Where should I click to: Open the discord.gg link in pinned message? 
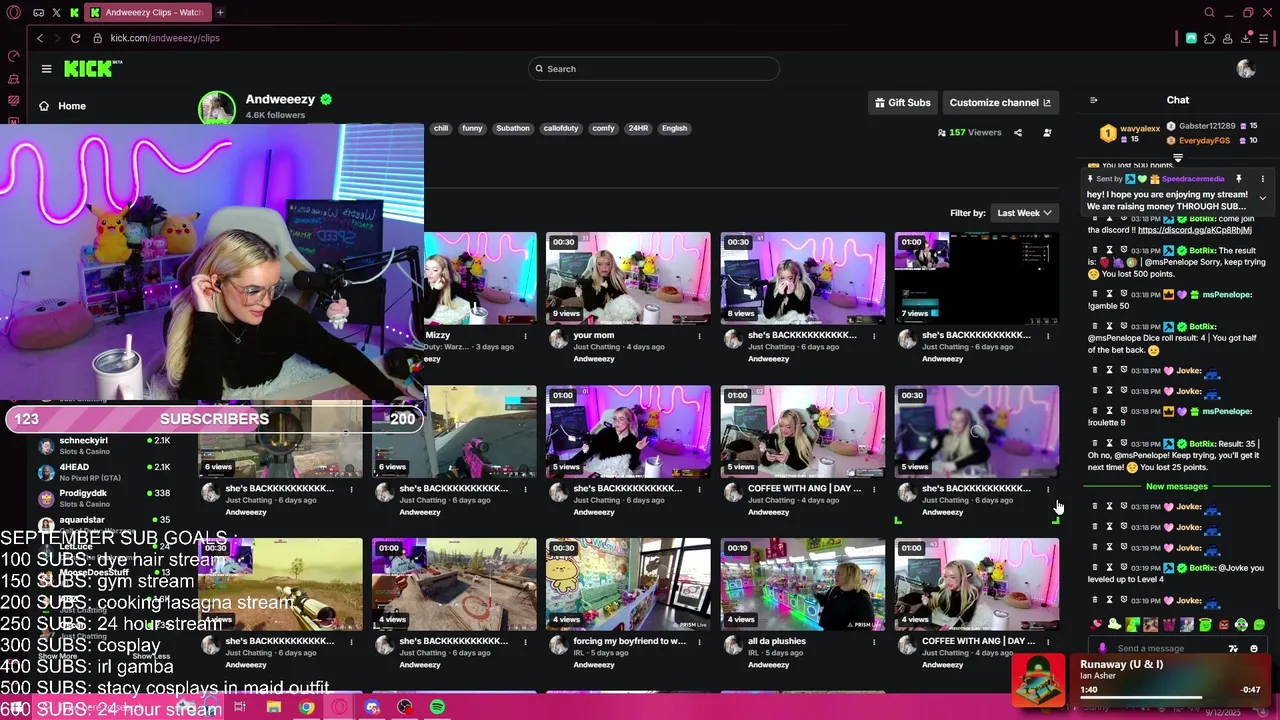1194,230
